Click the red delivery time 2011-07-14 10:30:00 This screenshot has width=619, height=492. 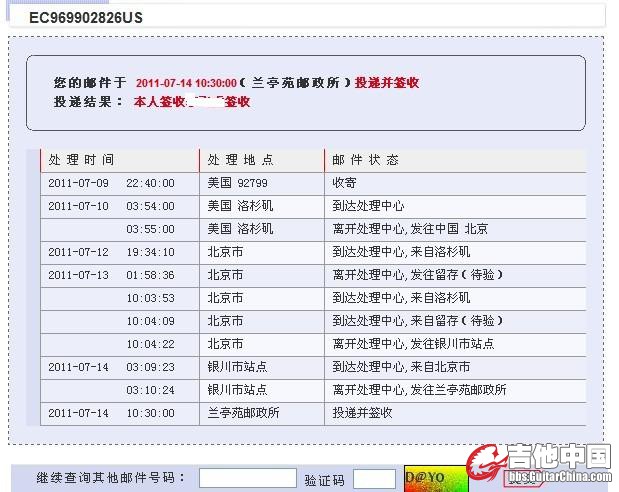pyautogui.click(x=186, y=83)
